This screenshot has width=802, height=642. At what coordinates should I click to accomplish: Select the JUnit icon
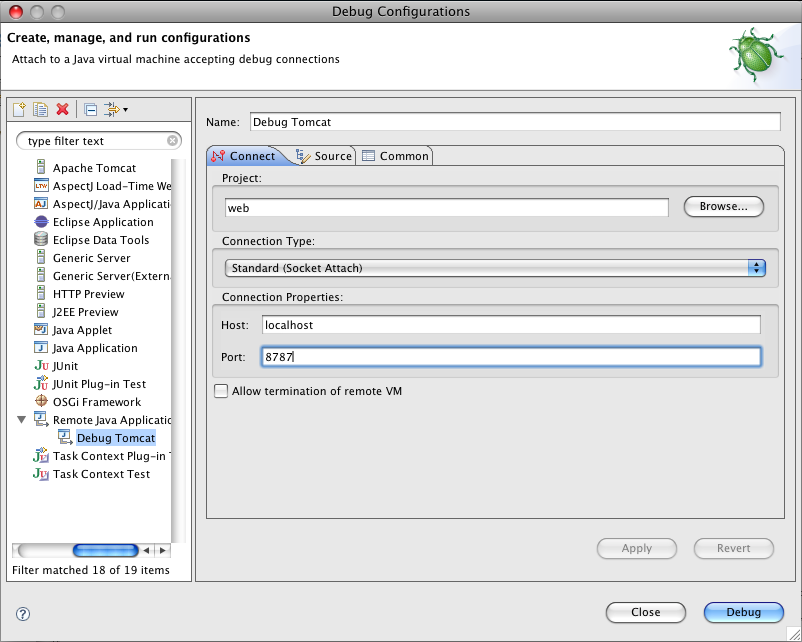coord(41,365)
